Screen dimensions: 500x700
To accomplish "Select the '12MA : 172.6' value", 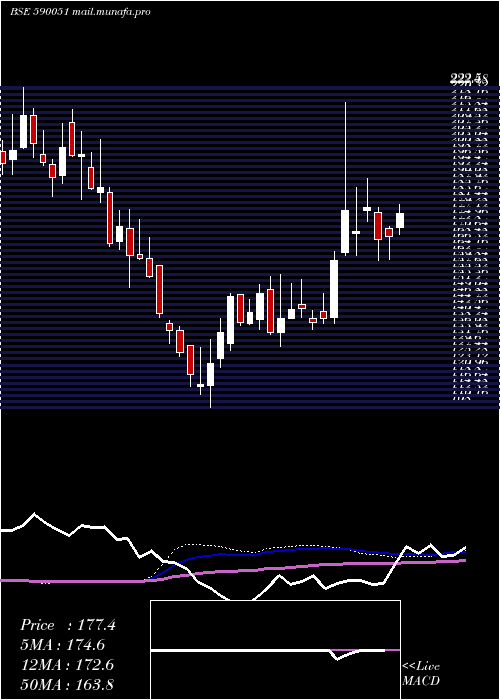I will coord(67,665).
